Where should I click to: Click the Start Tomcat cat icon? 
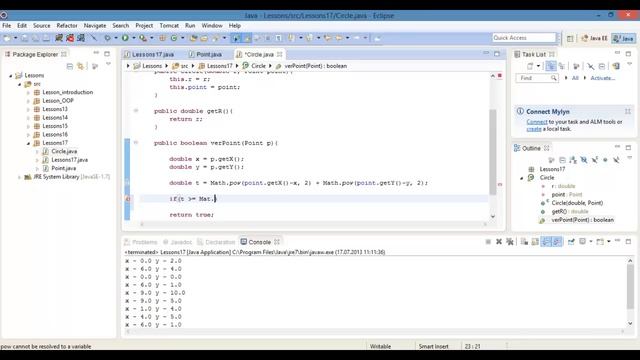59,38
